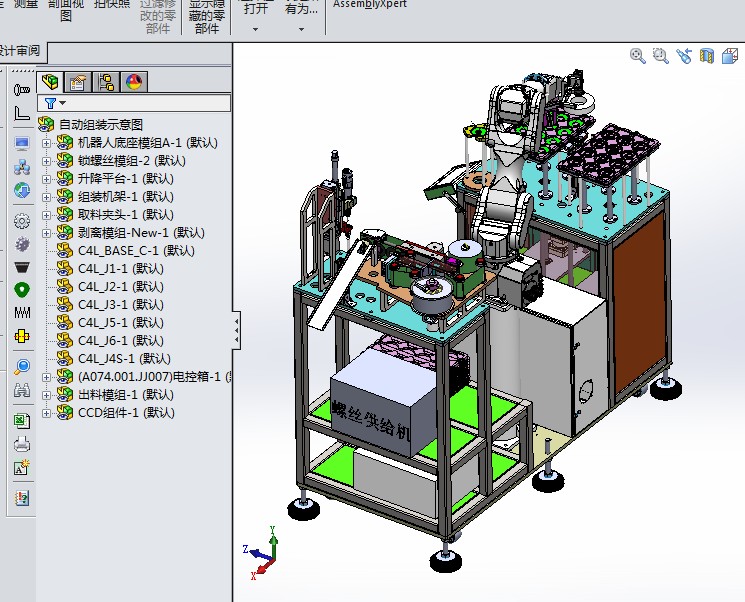Click Zoom to Fit in view toolbar

coord(638,56)
